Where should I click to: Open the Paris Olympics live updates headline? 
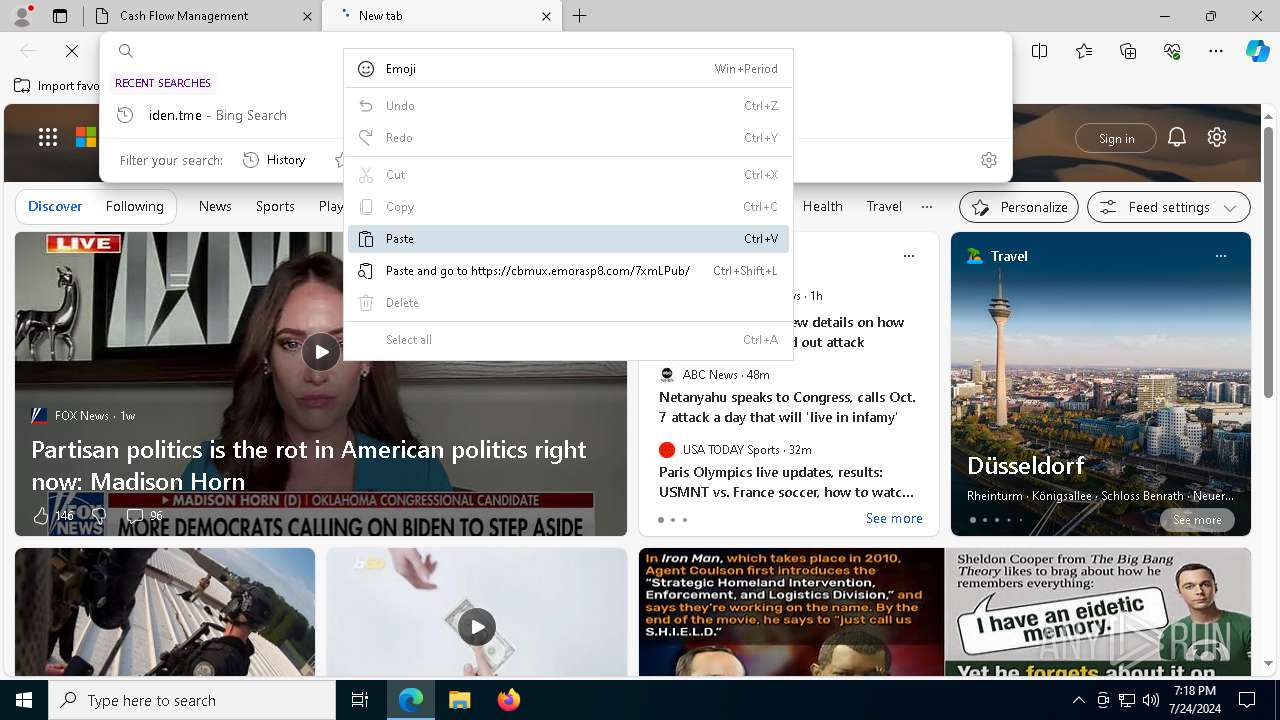coord(786,482)
